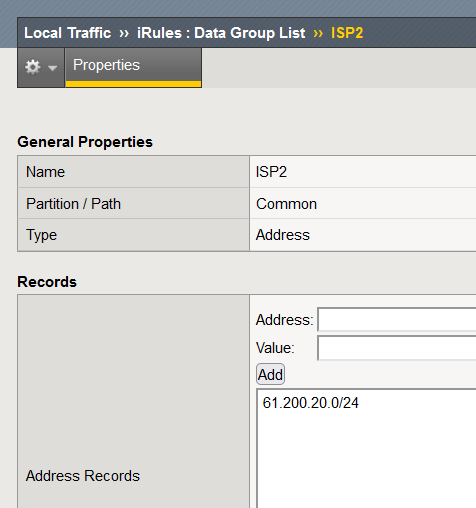Viewport: 476px width, 508px height.
Task: Click the Address Records label
Action: [83, 476]
